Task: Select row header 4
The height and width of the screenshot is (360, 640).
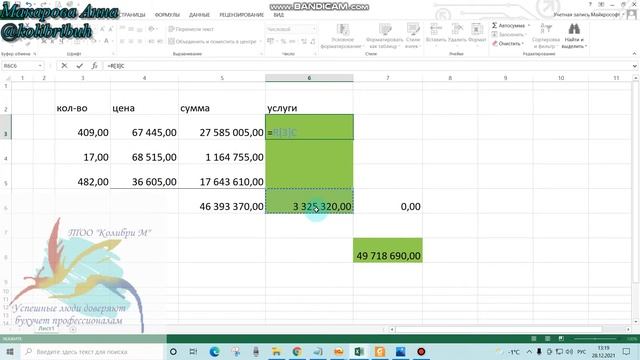Action: click(6, 152)
